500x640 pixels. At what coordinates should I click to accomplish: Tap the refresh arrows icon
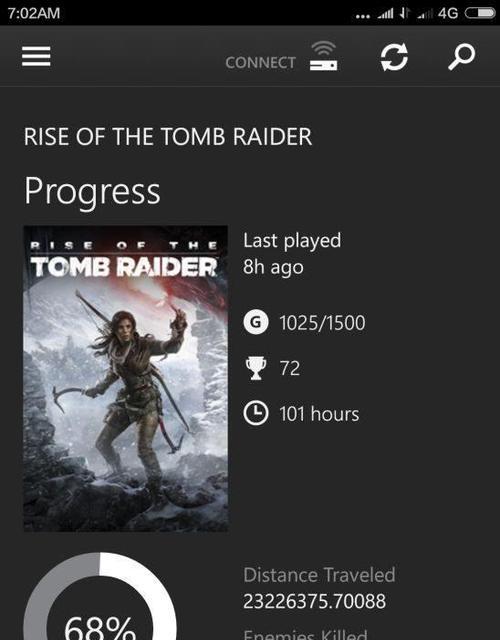(x=394, y=57)
